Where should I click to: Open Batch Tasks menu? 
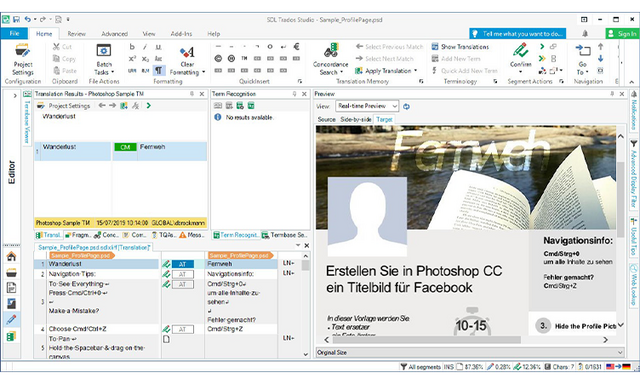(104, 60)
